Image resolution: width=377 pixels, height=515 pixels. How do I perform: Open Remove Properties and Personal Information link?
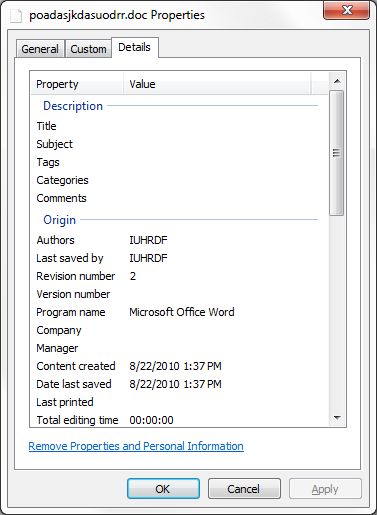(136, 446)
